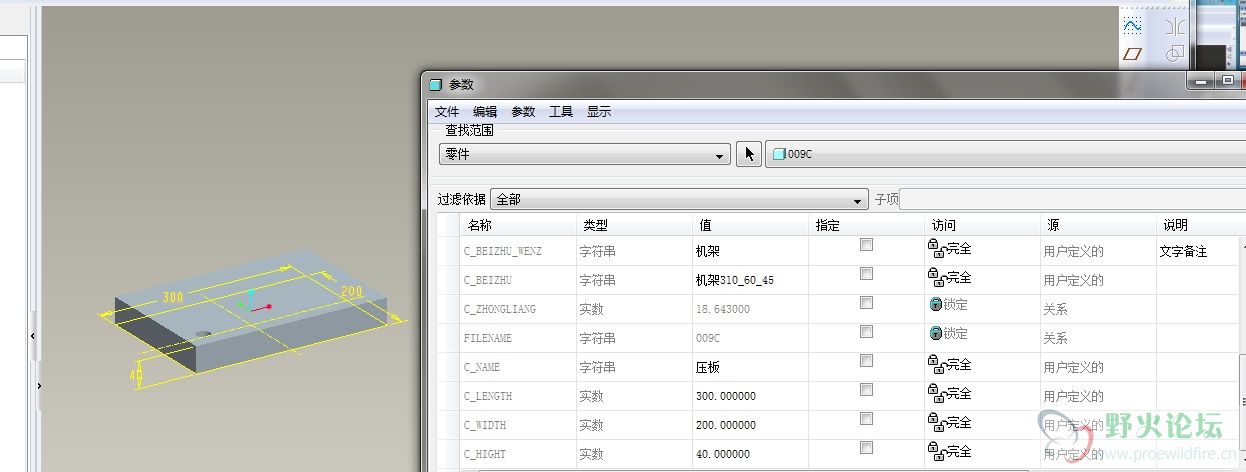Toggle 指定 checkbox for C_ZHONGLIANG
The image size is (1246, 472).
866,302
